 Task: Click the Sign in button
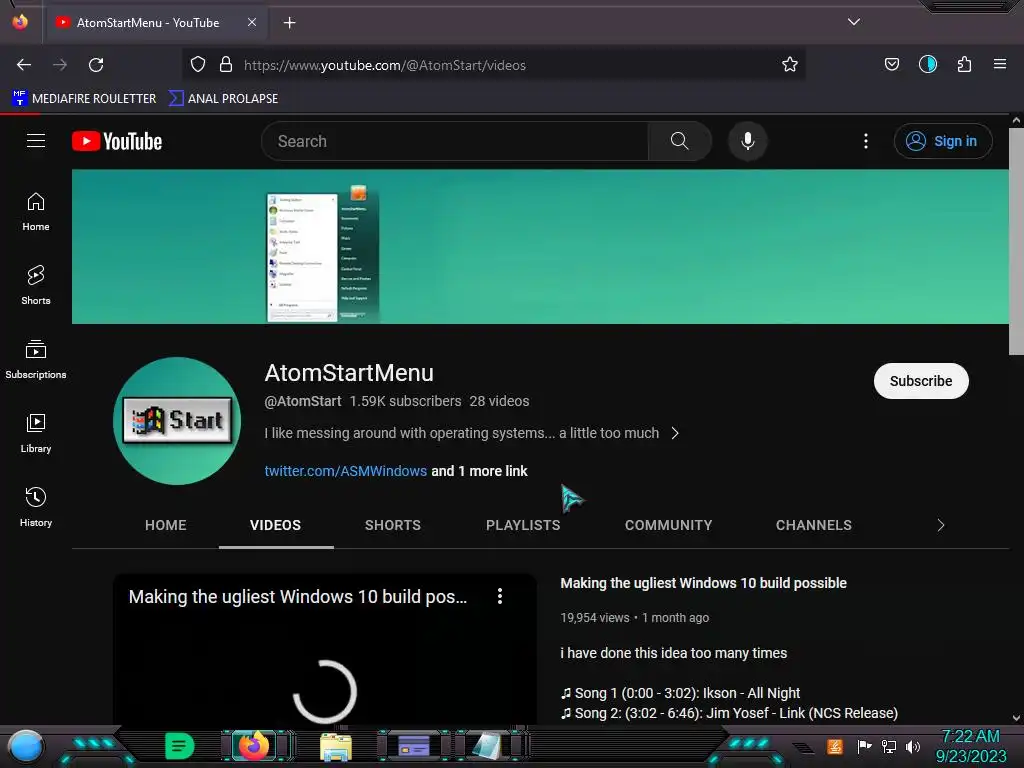pyautogui.click(x=943, y=141)
